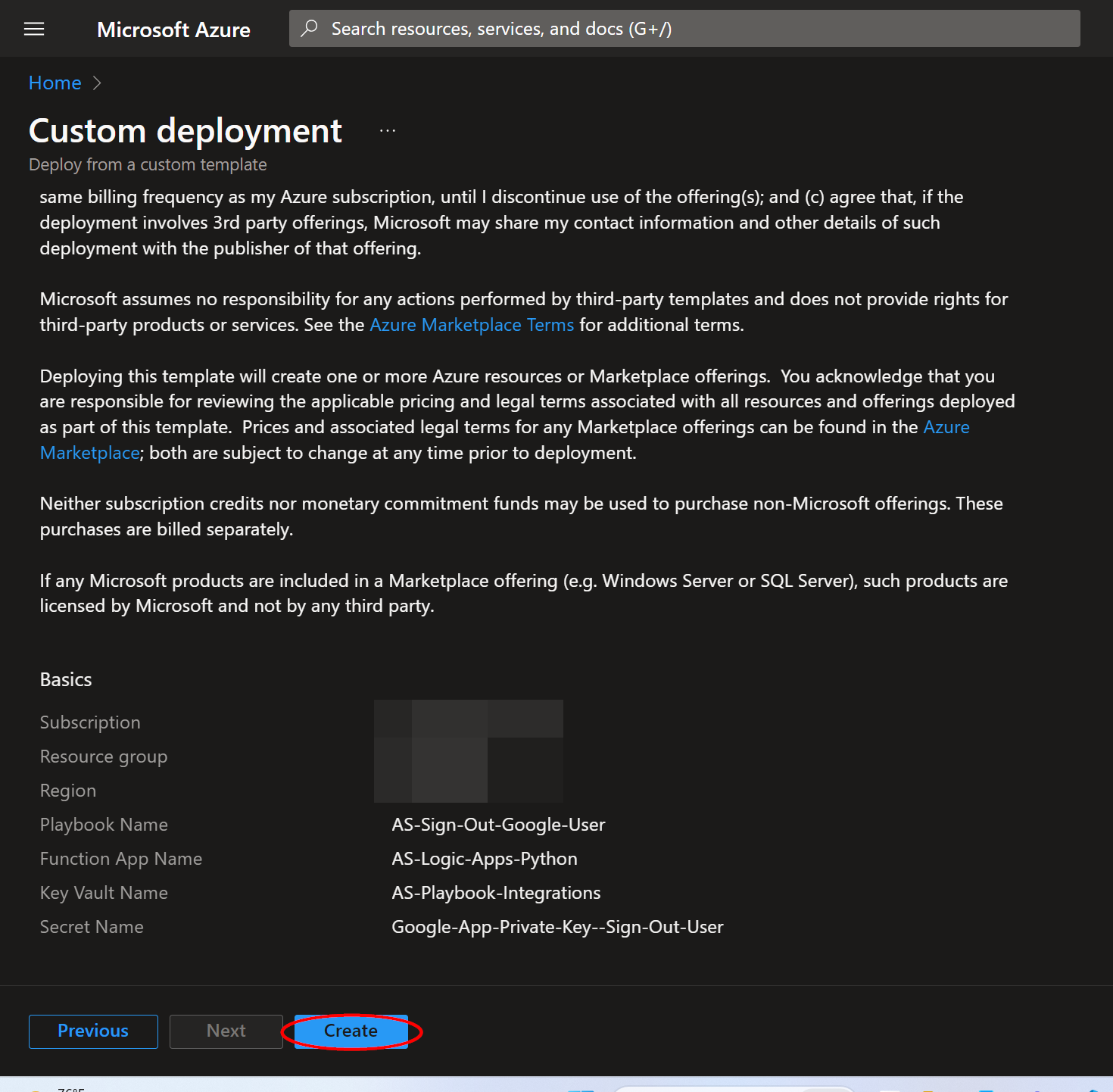Click the Region label
Screen dimensions: 1113x1092
point(68,791)
